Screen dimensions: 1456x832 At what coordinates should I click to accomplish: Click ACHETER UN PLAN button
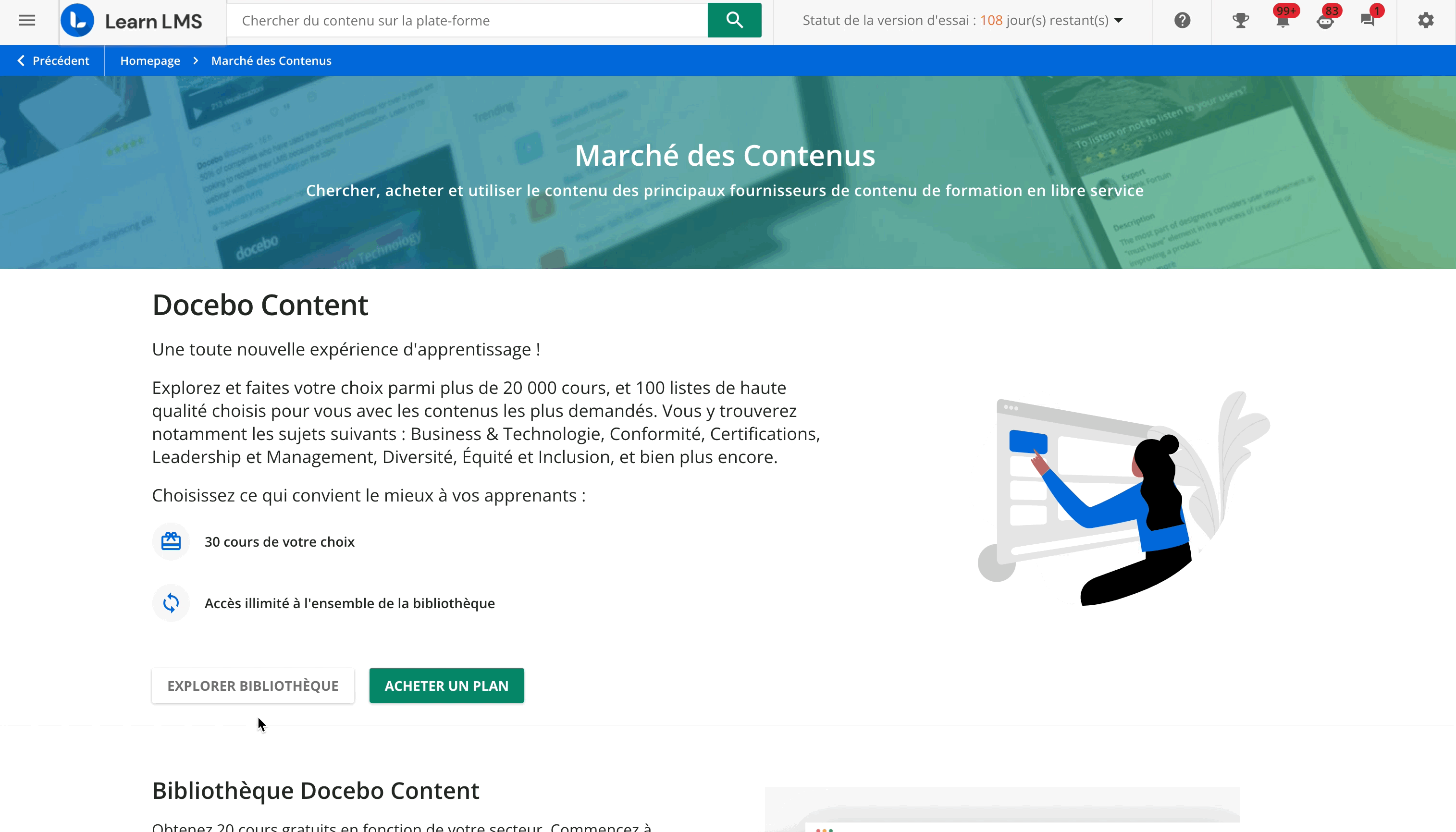pos(446,685)
